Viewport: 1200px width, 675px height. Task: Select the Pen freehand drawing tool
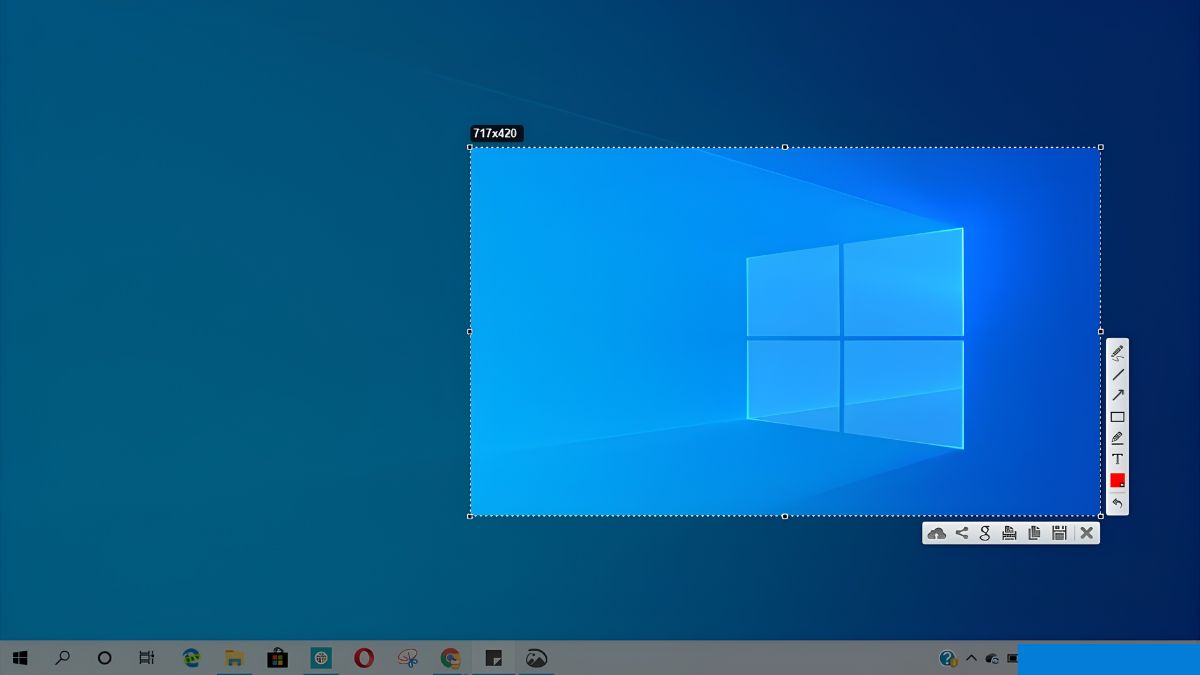point(1117,352)
